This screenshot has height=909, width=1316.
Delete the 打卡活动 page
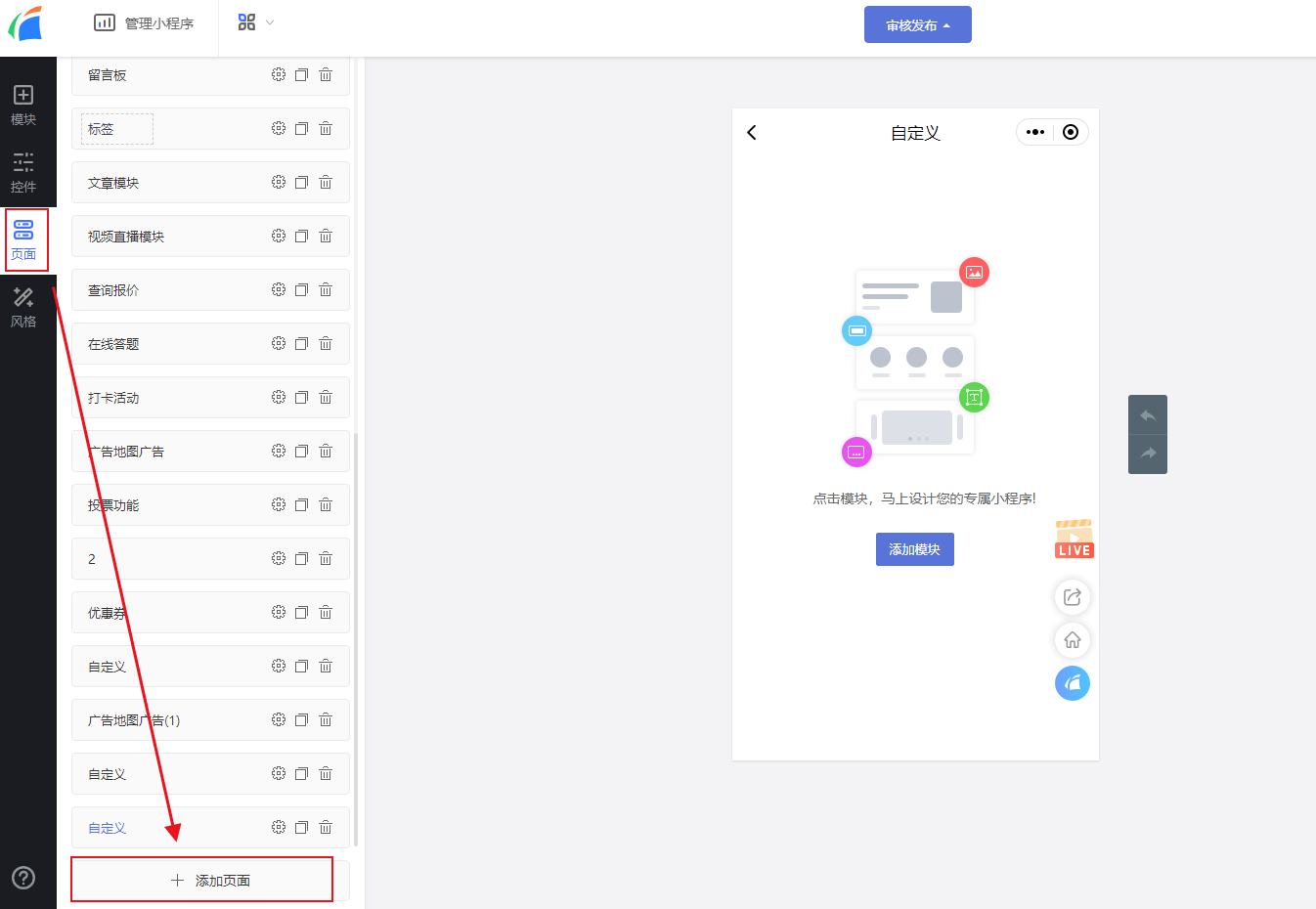click(x=326, y=397)
